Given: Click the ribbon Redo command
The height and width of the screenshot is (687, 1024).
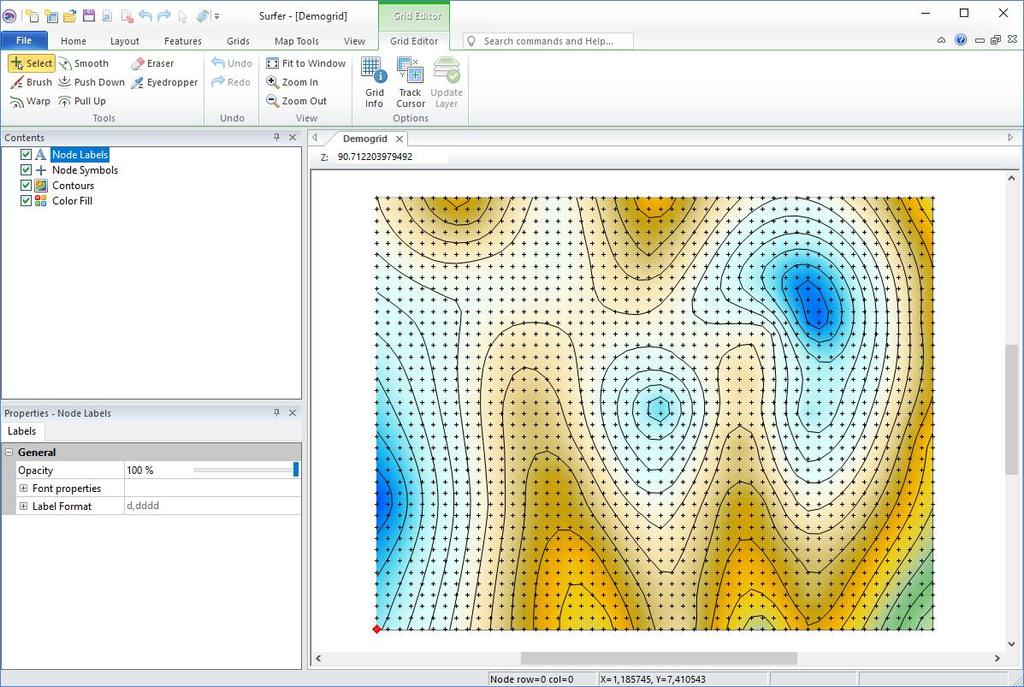Looking at the screenshot, I should click(x=231, y=82).
